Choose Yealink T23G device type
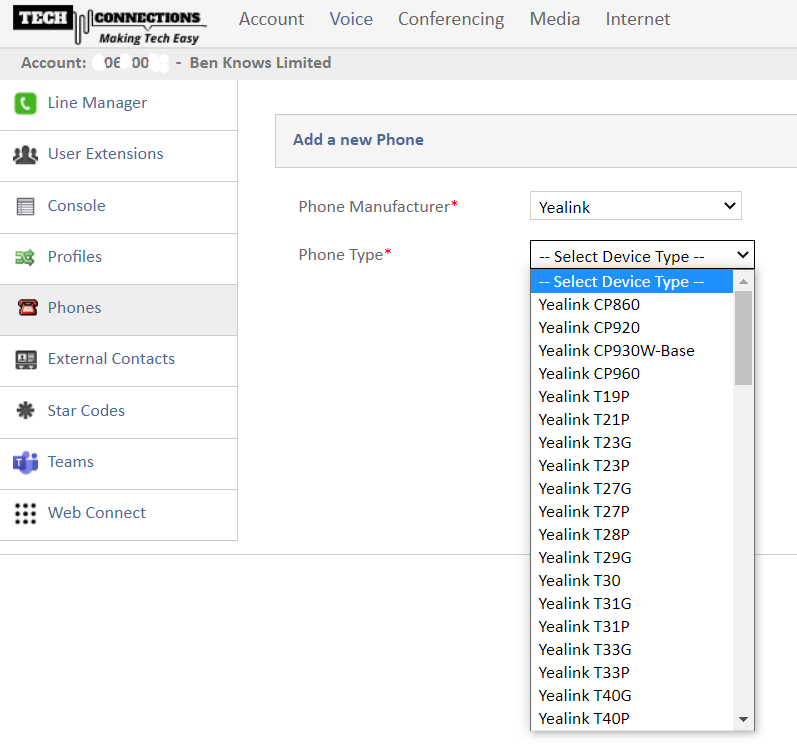The image size is (797, 751). coord(631,443)
